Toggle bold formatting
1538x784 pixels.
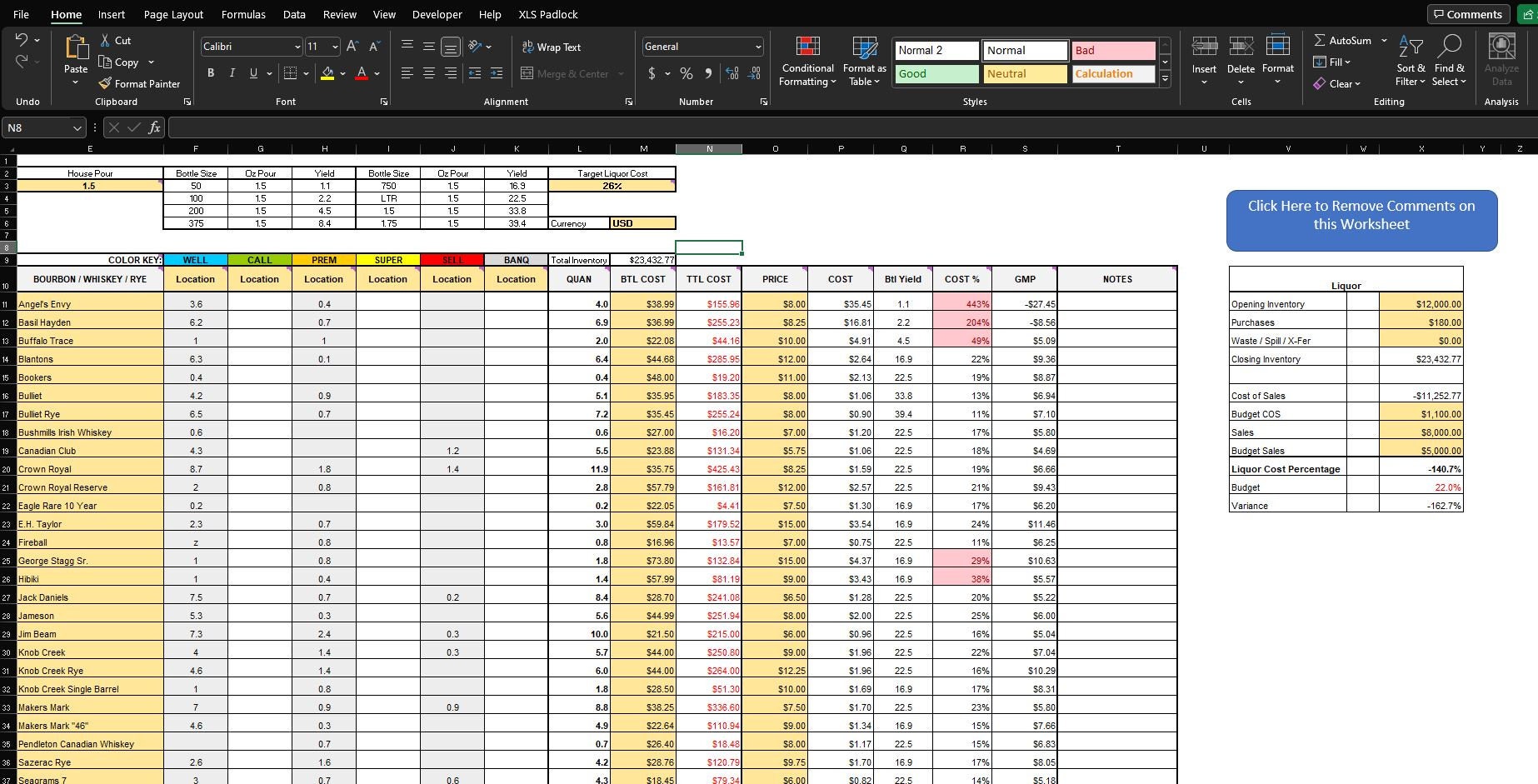(x=210, y=73)
